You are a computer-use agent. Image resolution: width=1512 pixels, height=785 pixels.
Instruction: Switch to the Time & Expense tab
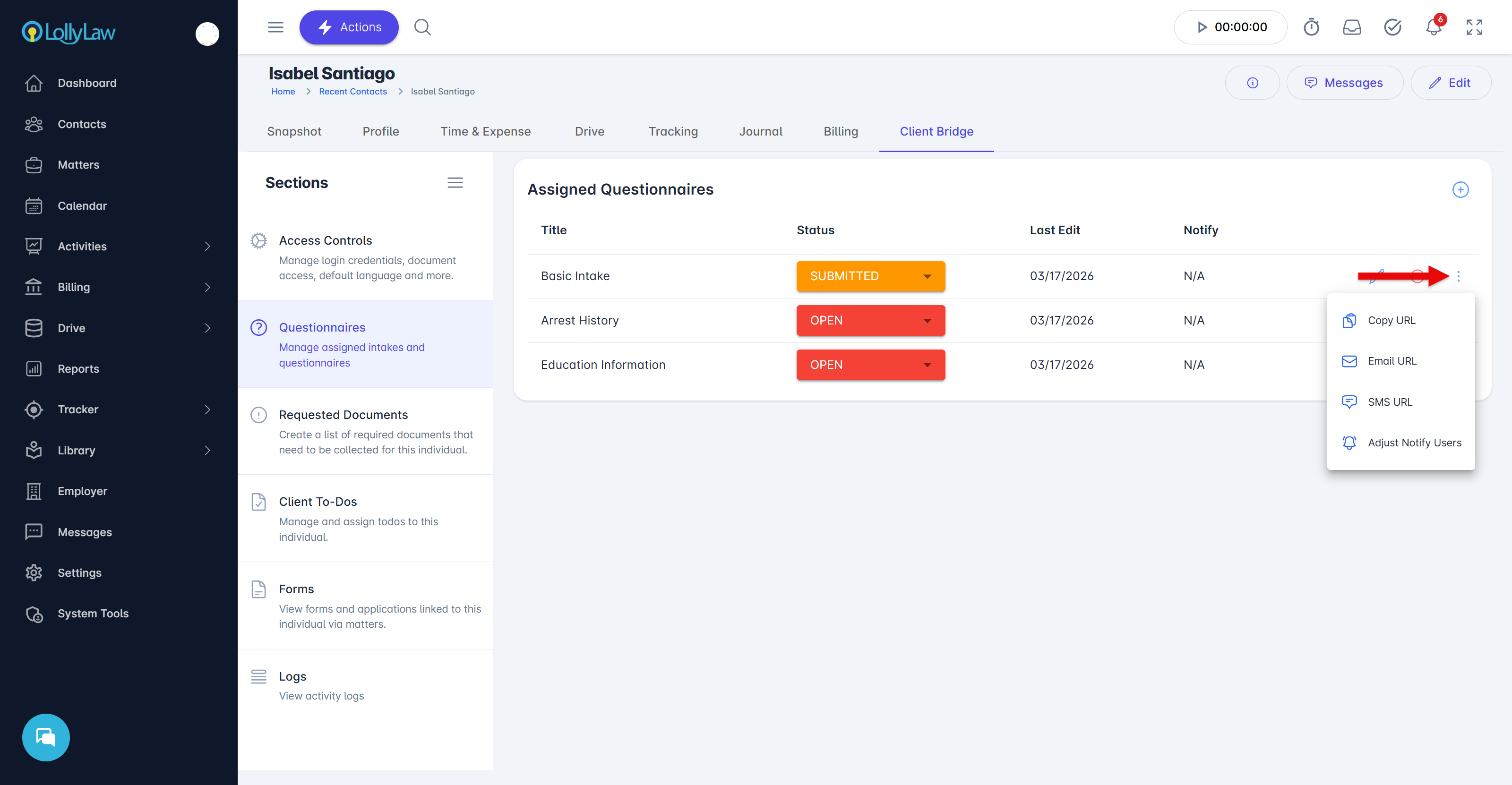pyautogui.click(x=485, y=131)
